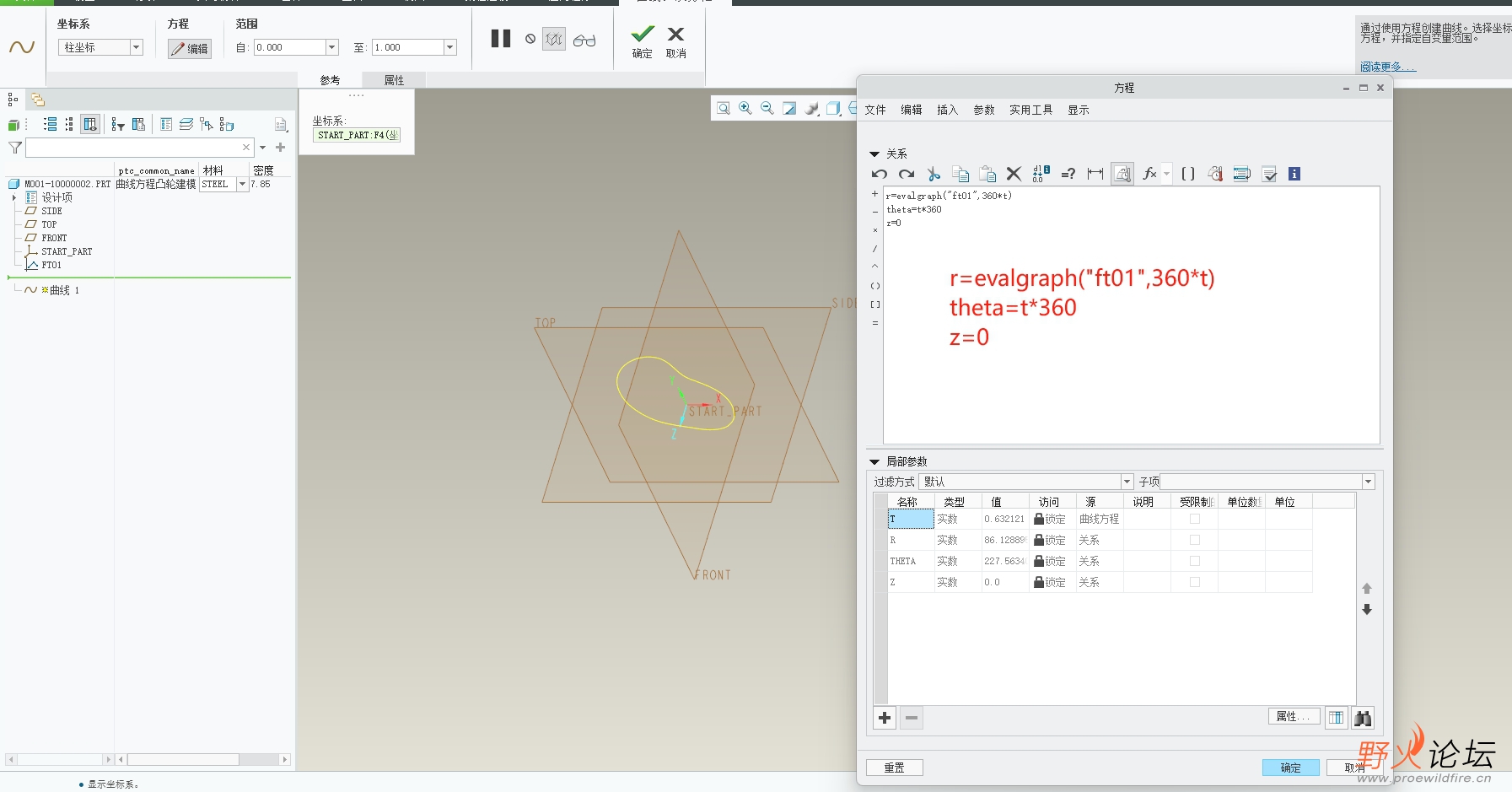Screen dimensions: 1512x792
Task: Toggle the tree columns display button
Action: (90, 125)
